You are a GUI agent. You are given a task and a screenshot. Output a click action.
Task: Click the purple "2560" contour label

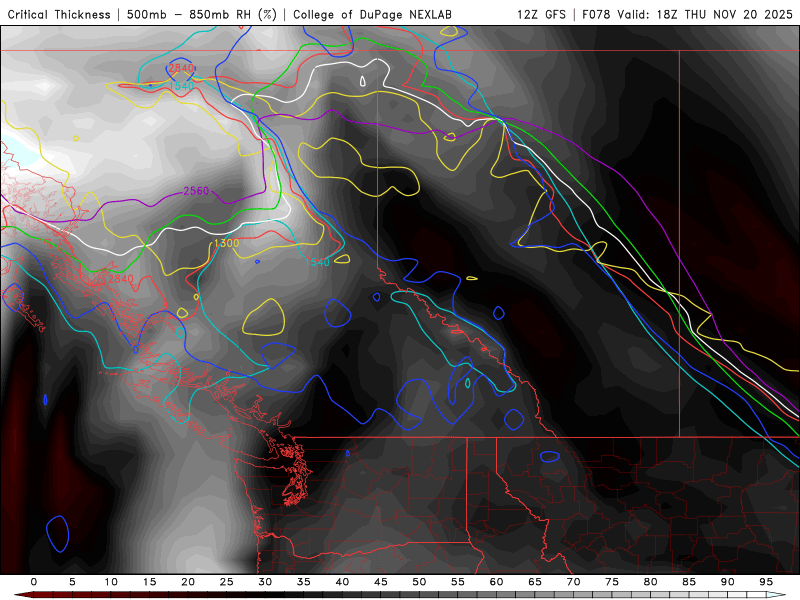[196, 191]
